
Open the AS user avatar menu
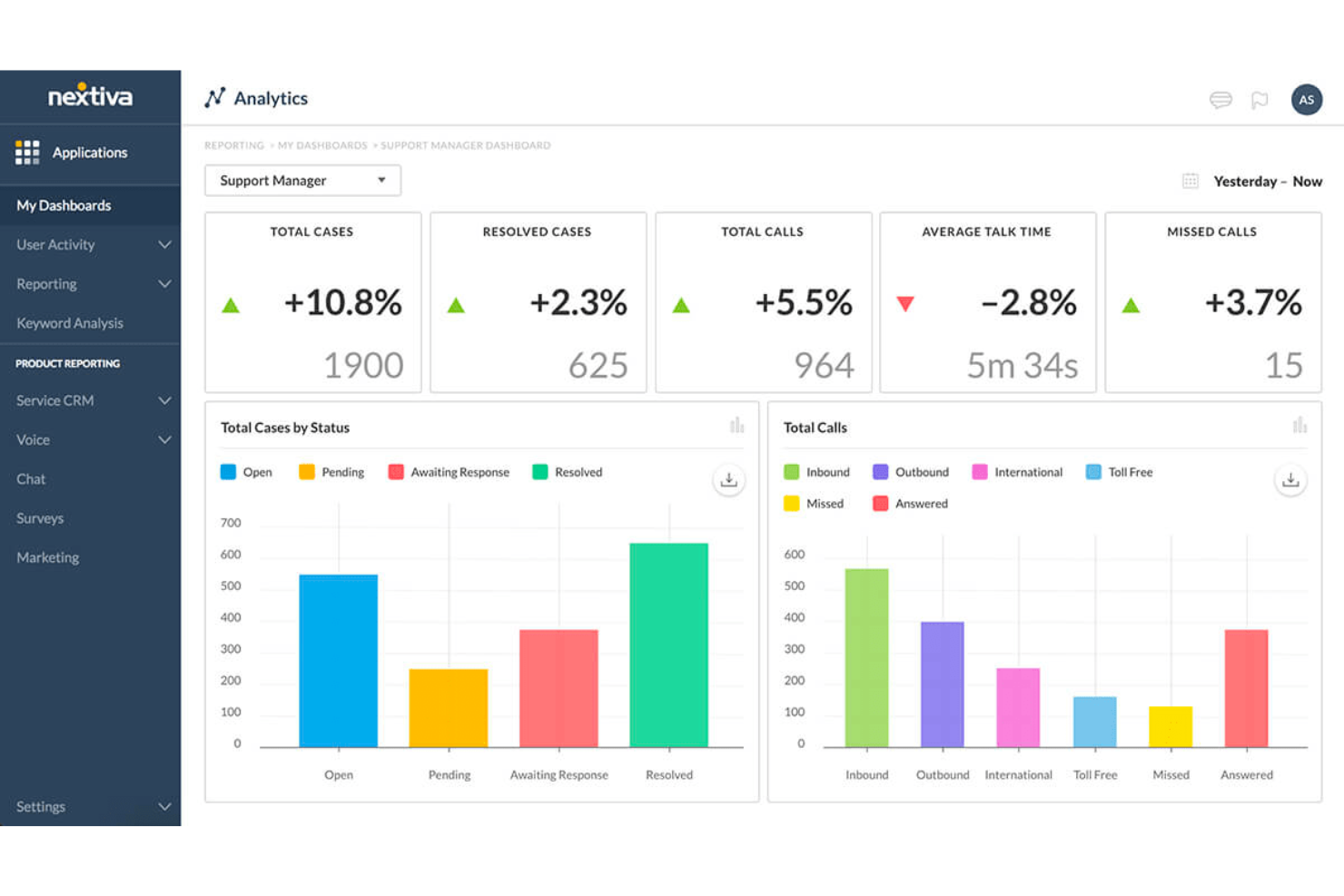(x=1306, y=100)
